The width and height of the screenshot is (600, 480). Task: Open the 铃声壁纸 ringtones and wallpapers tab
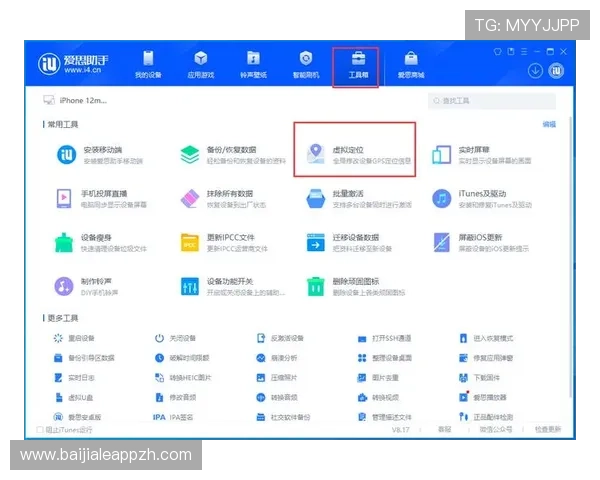[253, 64]
